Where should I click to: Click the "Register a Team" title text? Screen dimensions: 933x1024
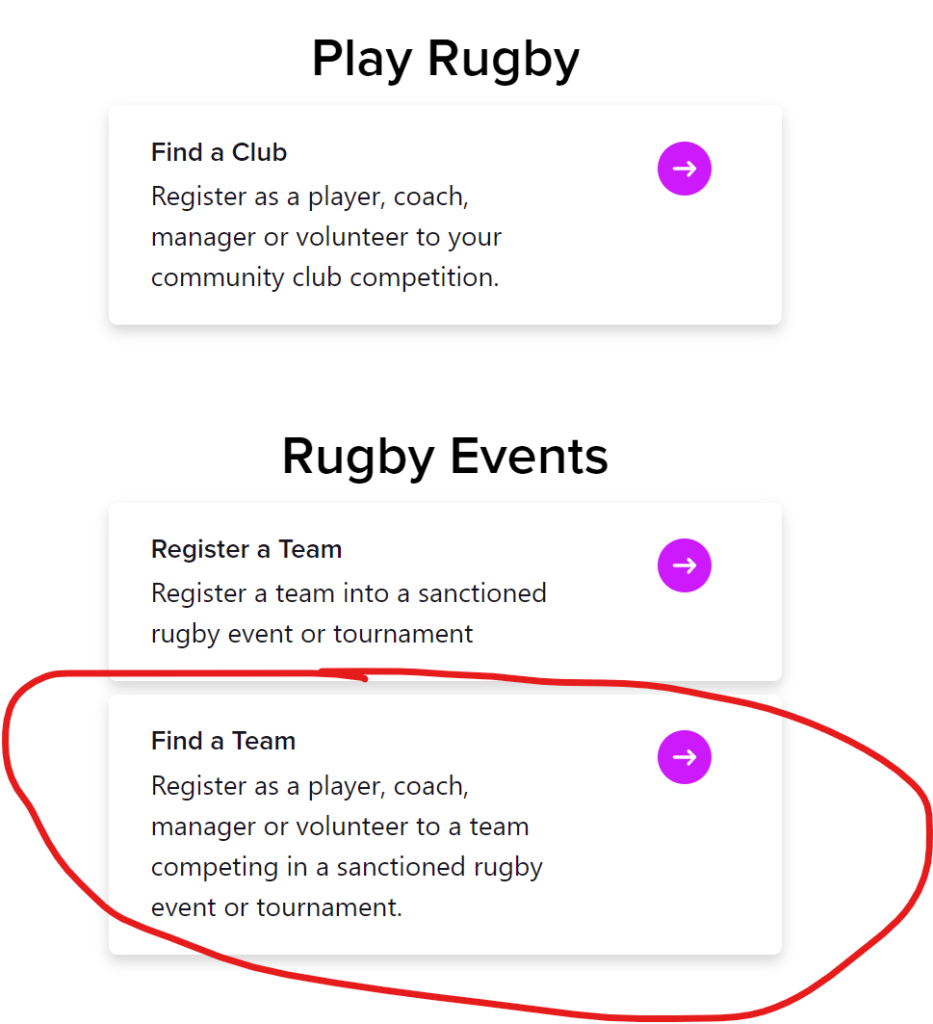(246, 549)
